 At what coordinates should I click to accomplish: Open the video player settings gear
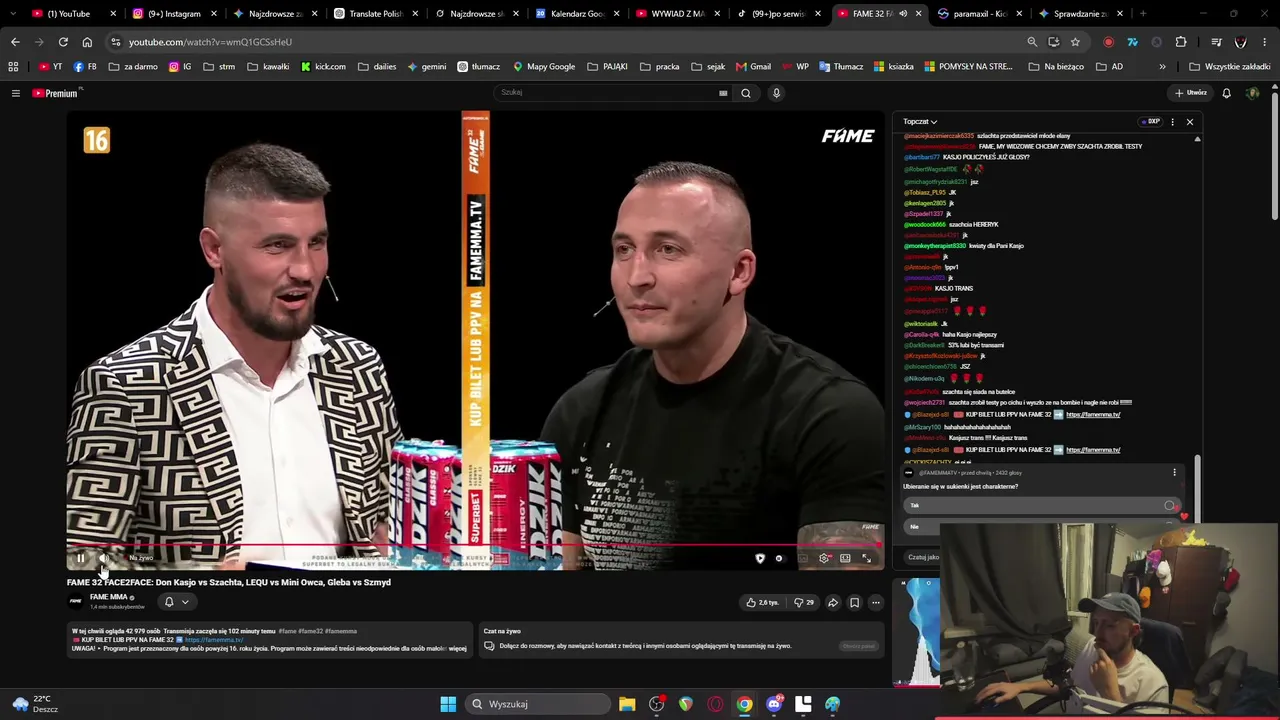click(x=824, y=558)
